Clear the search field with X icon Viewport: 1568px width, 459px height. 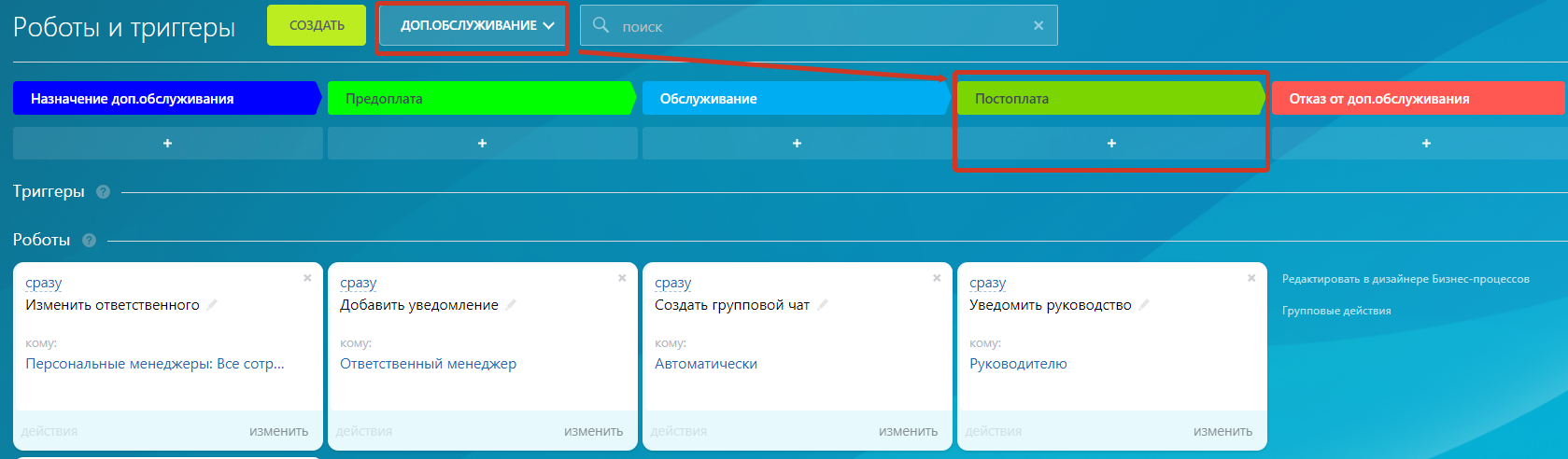point(1038,25)
